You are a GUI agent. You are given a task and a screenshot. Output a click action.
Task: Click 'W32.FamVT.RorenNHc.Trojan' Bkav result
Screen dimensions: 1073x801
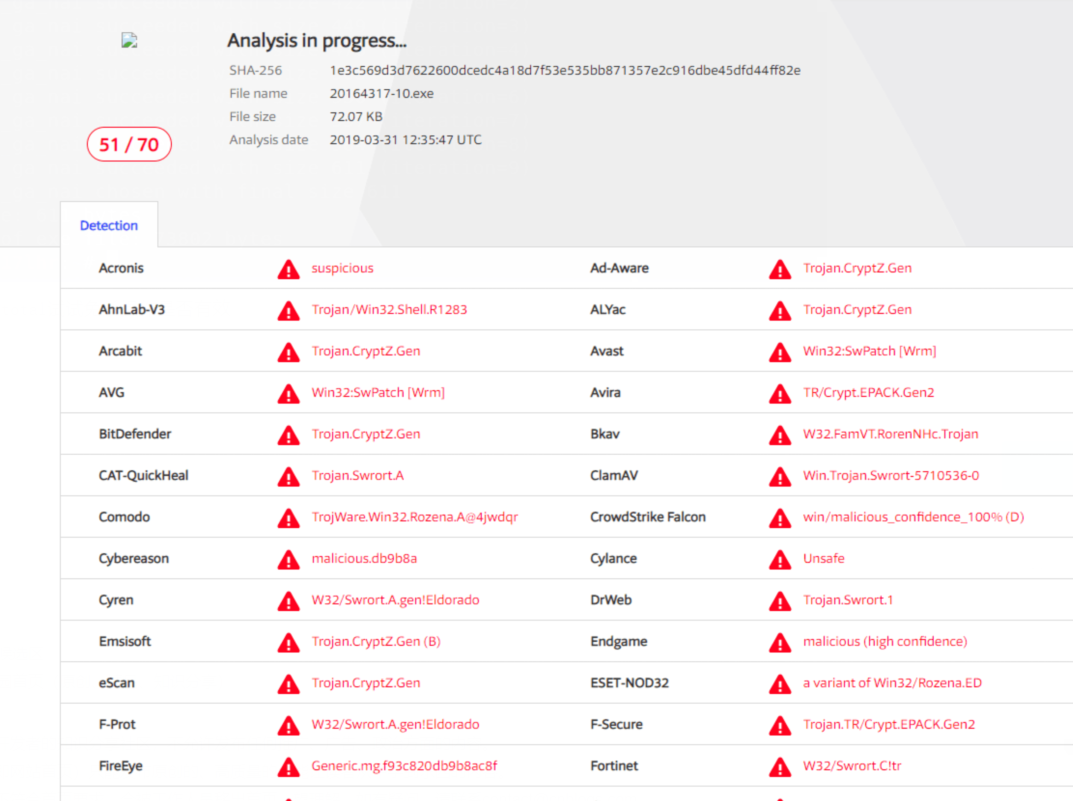(x=891, y=434)
